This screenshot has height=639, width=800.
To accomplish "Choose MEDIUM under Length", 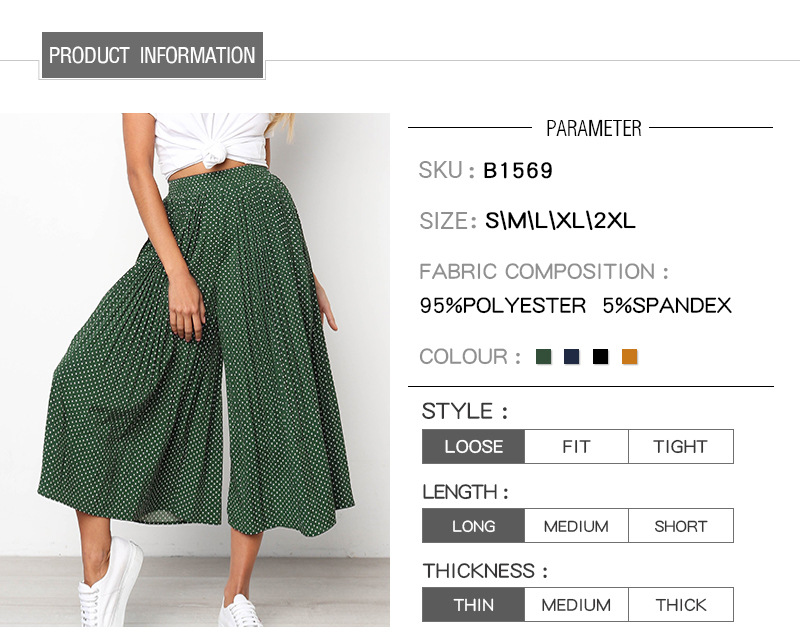I will click(576, 526).
